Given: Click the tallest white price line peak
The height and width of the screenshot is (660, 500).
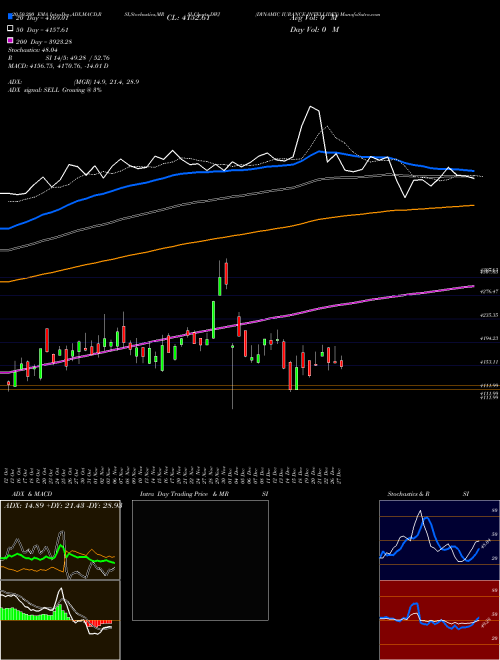Looking at the screenshot, I should click(x=311, y=107).
